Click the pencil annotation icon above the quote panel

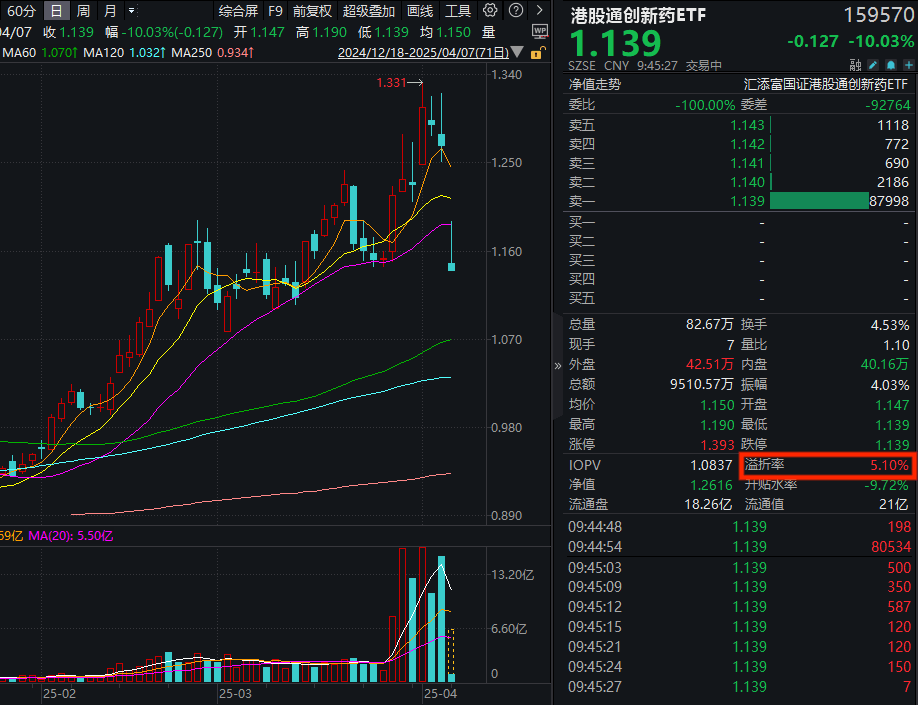point(873,64)
